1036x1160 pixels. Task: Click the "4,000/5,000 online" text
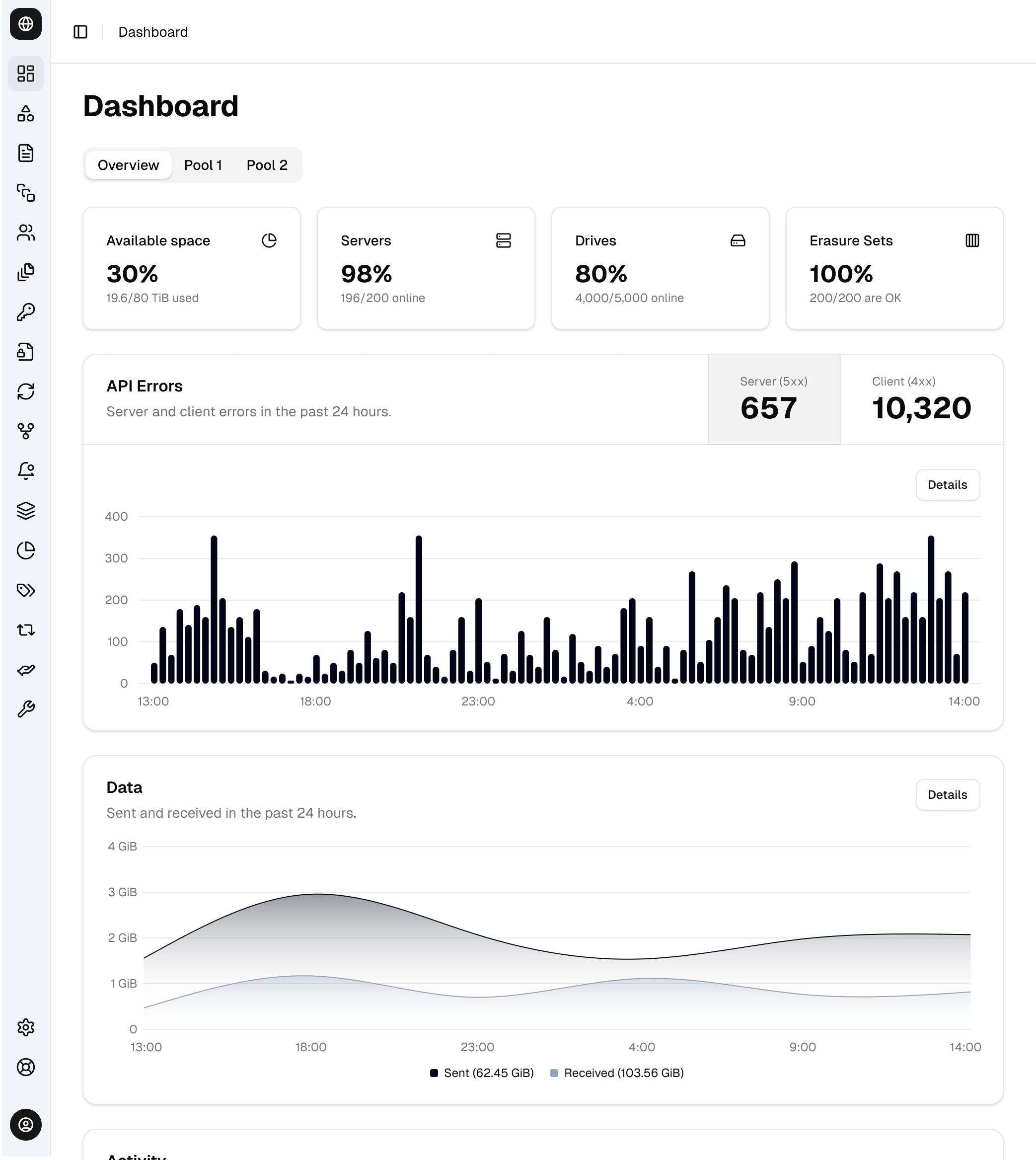(x=629, y=299)
